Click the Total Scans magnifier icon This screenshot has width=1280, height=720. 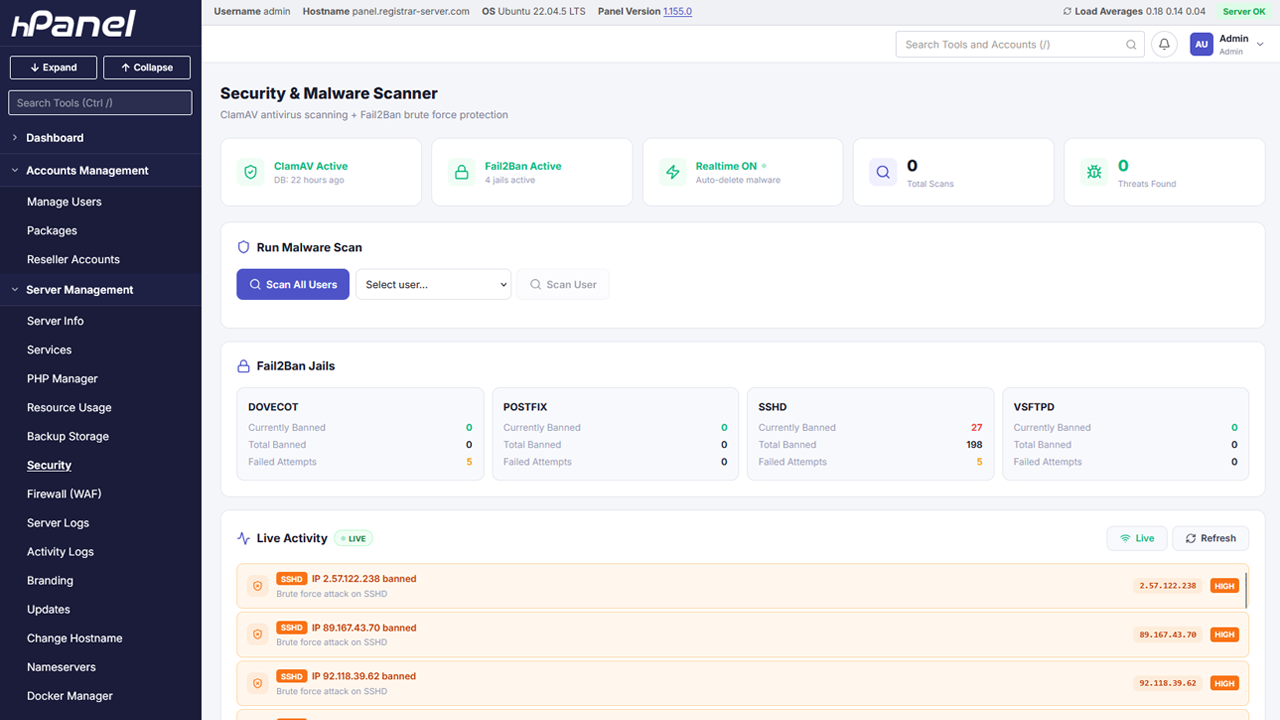click(883, 172)
